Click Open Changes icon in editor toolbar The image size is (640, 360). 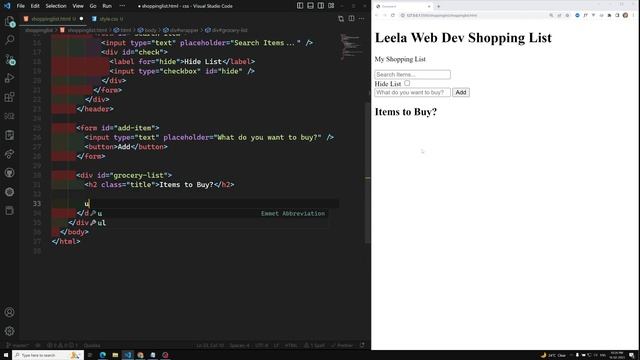pyautogui.click(x=341, y=18)
